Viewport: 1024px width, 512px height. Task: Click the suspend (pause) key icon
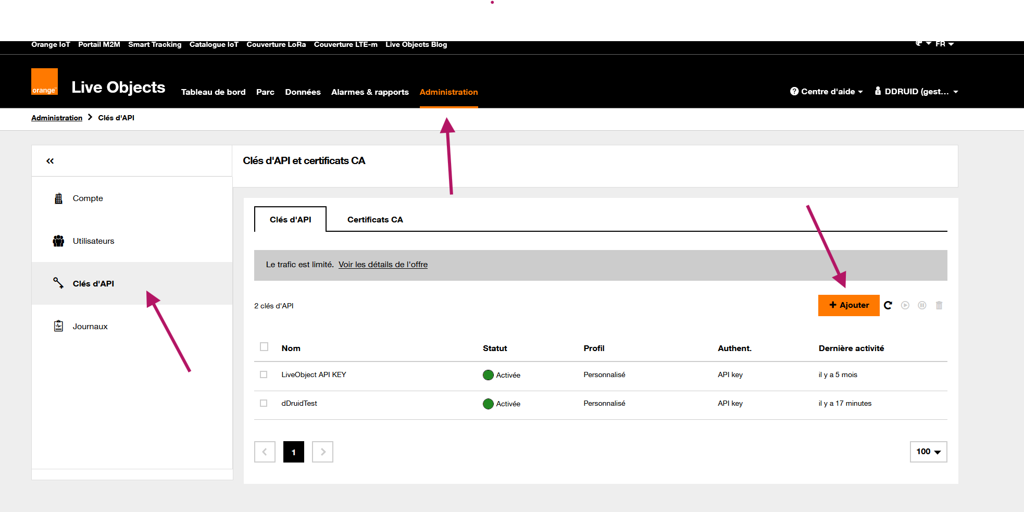[x=922, y=305]
